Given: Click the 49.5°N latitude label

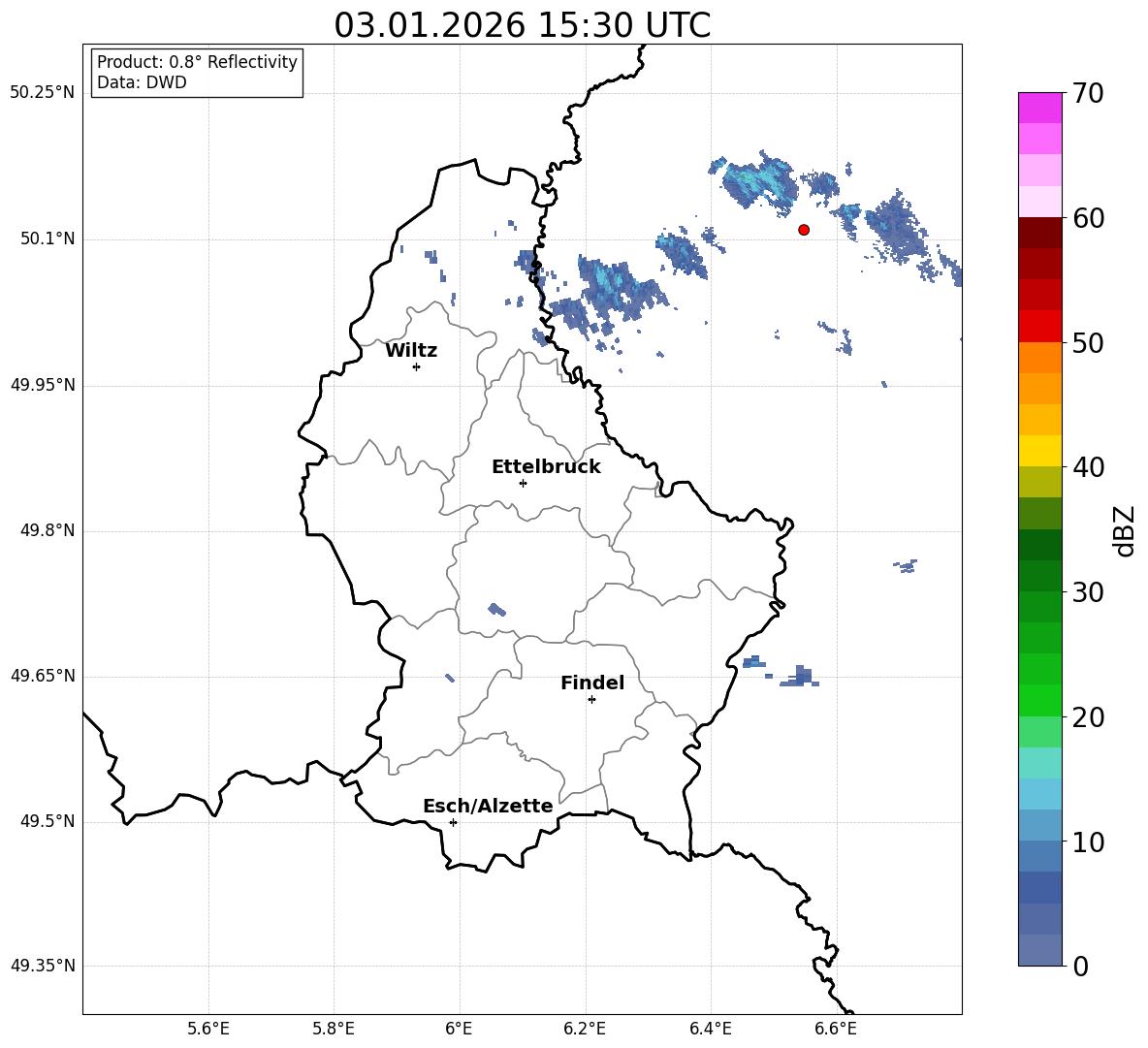Looking at the screenshot, I should pos(48,821).
